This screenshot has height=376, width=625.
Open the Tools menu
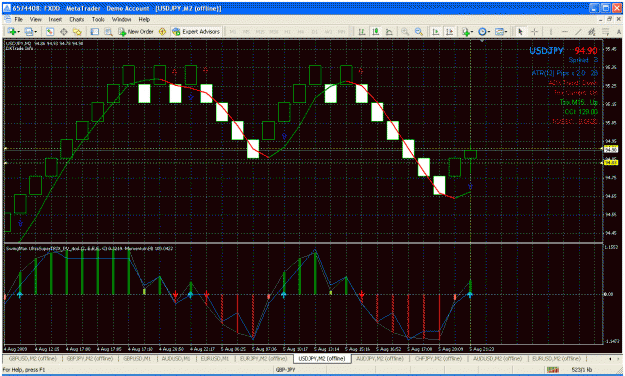(98, 19)
